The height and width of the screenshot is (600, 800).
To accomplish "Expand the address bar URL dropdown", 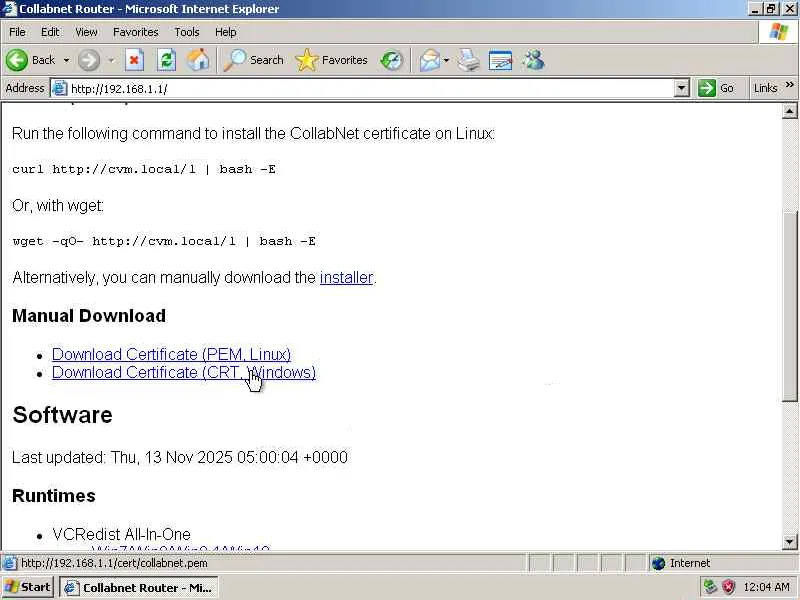I will pos(682,88).
